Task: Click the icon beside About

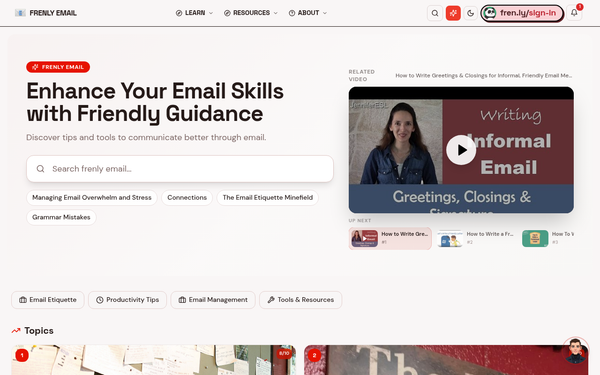Action: click(292, 13)
